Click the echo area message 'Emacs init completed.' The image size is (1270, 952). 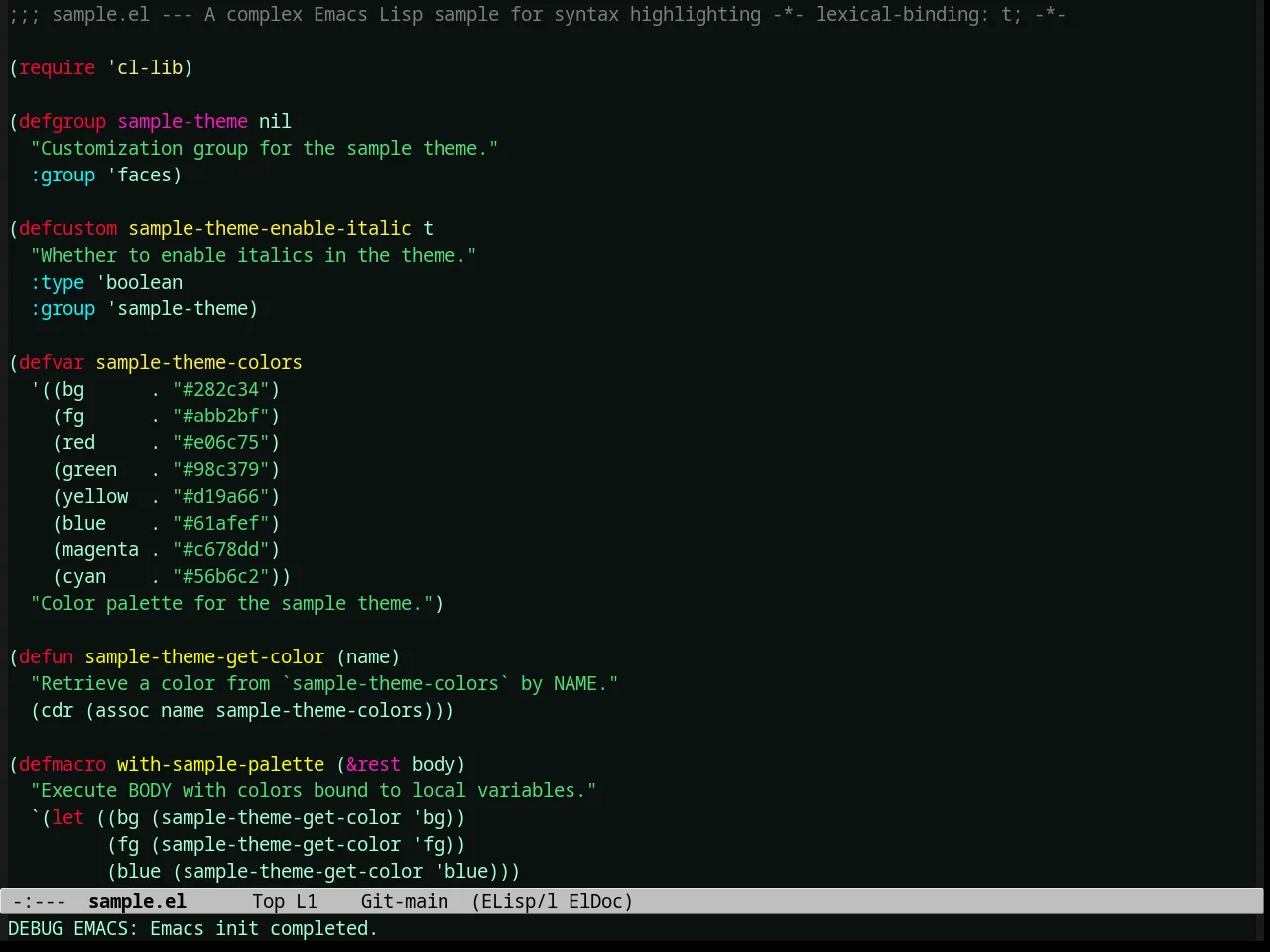click(264, 928)
